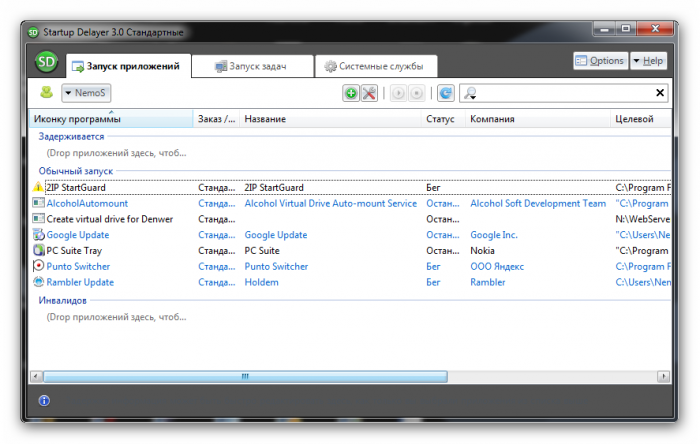Click the green SD application logo
Viewport: 700px width, 444px height.
point(46,62)
